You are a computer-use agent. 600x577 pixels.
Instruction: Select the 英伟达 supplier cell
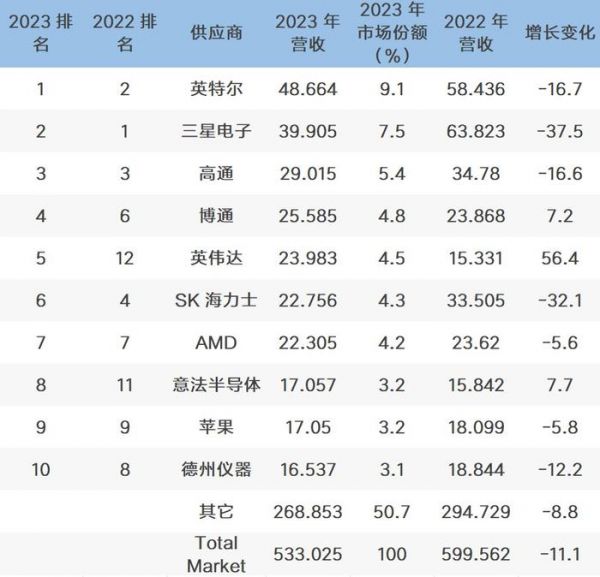point(218,257)
